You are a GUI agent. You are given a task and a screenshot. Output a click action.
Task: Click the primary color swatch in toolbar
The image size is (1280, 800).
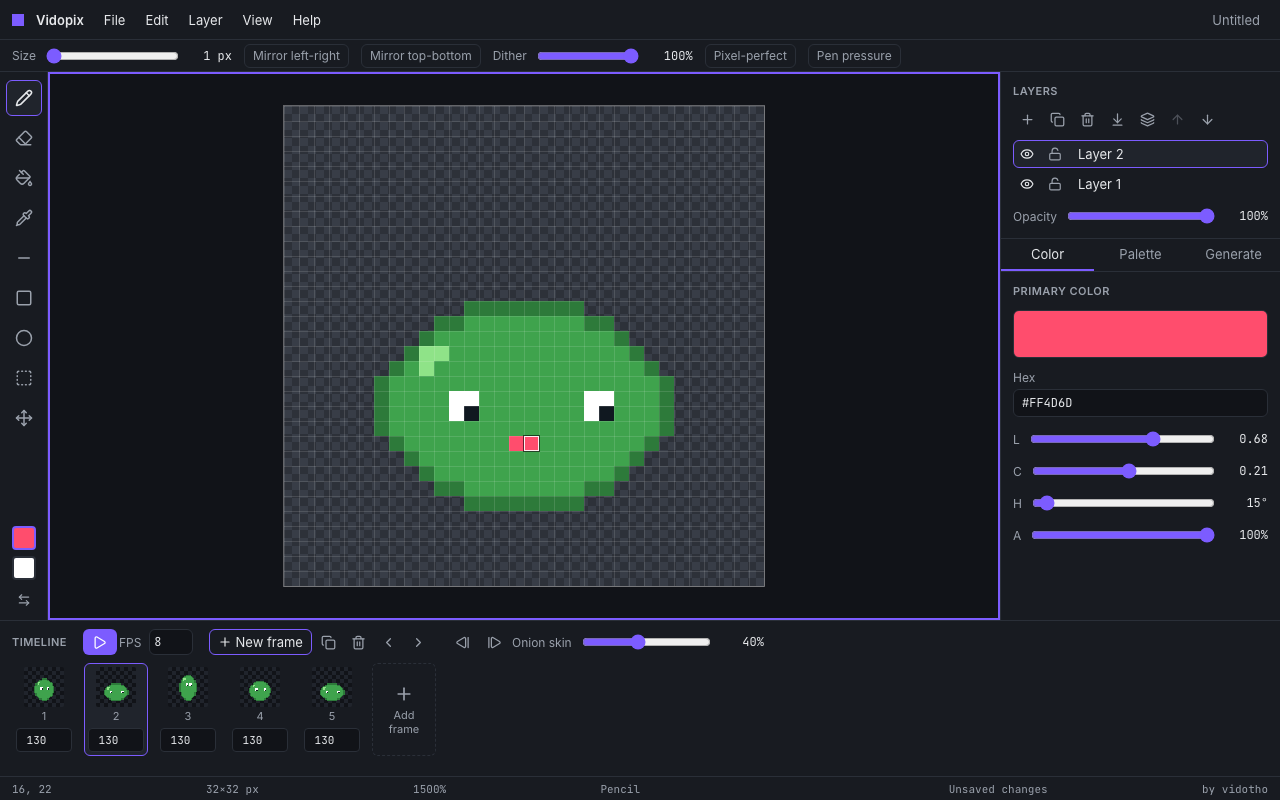tap(24, 538)
